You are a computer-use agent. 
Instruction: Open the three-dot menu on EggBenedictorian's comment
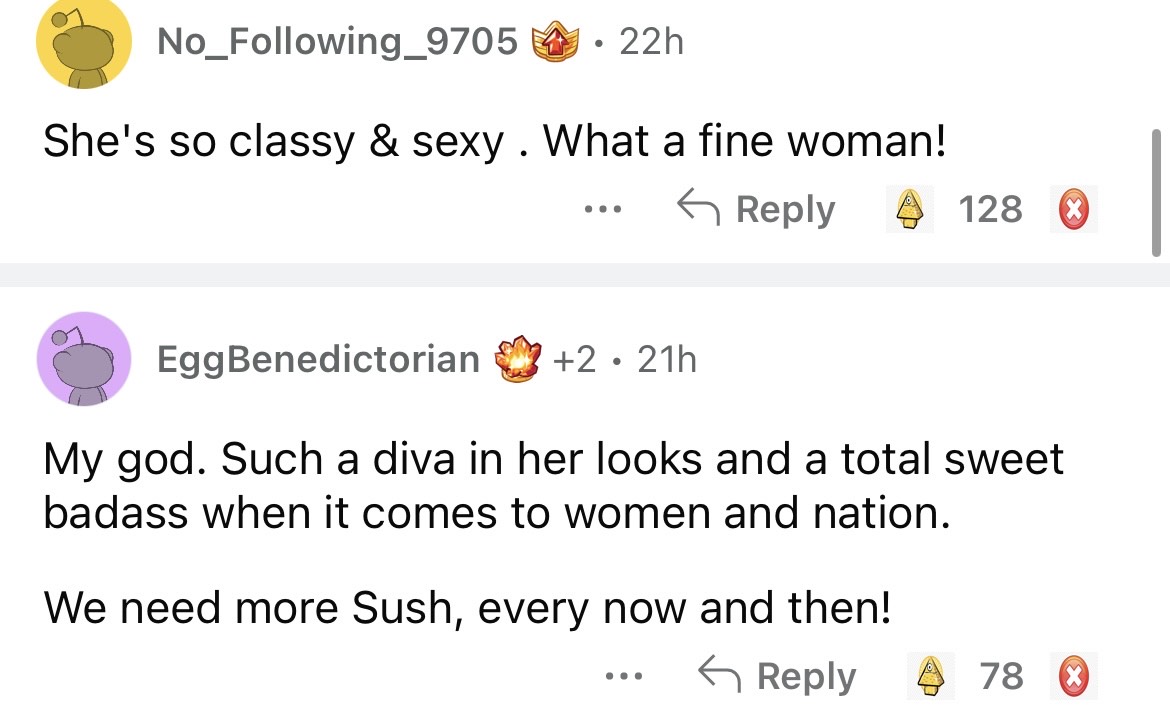tap(625, 677)
